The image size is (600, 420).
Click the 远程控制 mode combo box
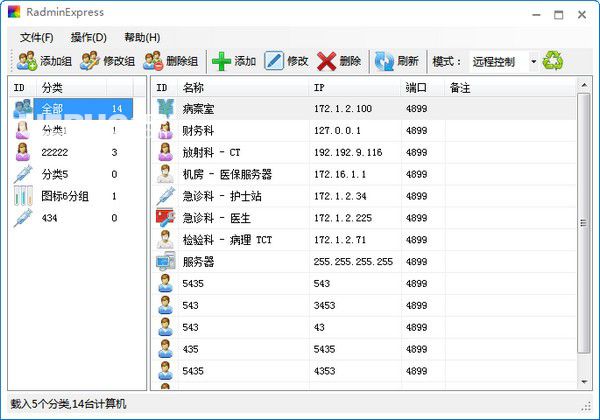click(504, 61)
